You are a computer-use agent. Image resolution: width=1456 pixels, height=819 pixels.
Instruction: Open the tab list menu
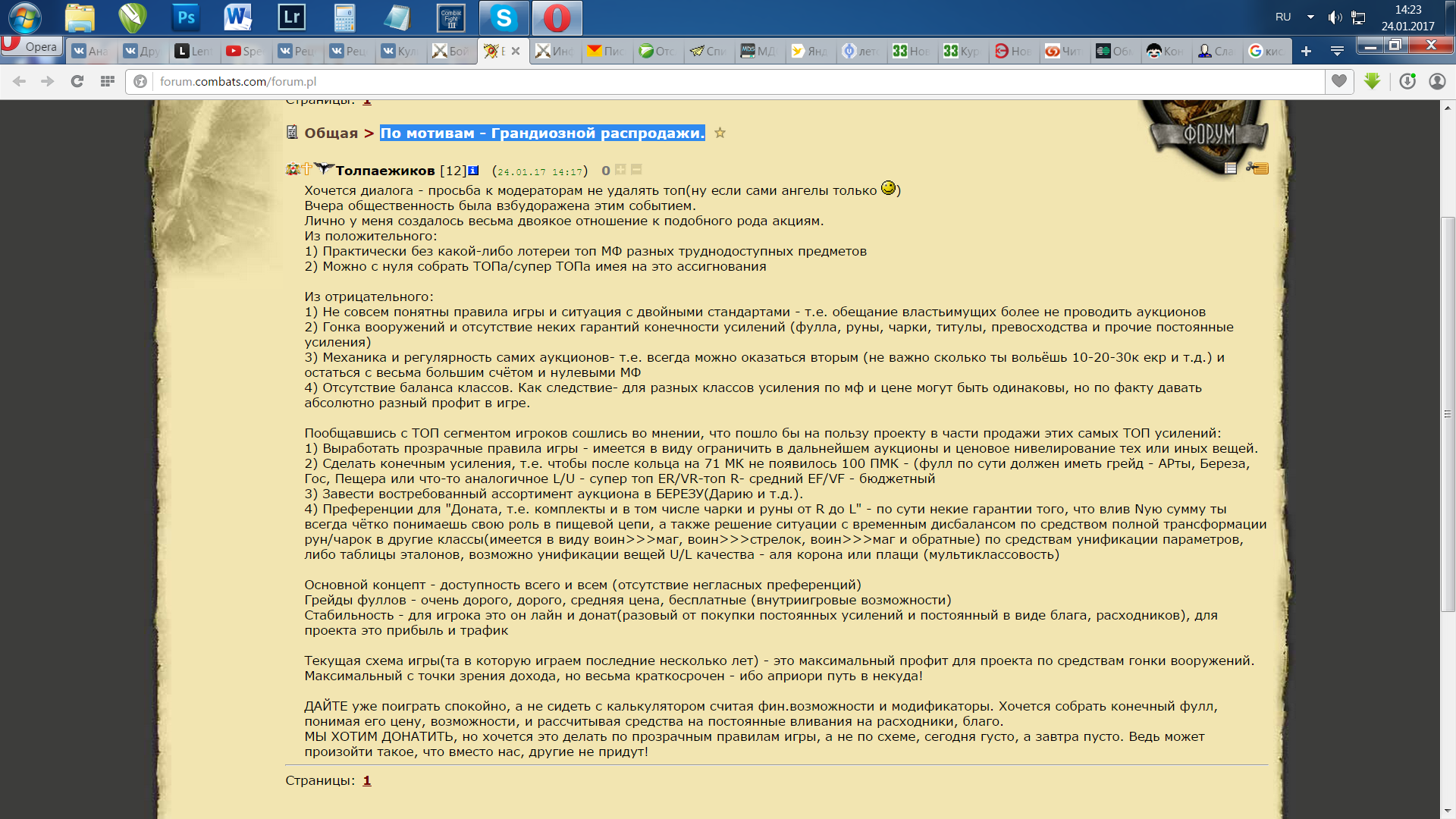coord(1337,51)
